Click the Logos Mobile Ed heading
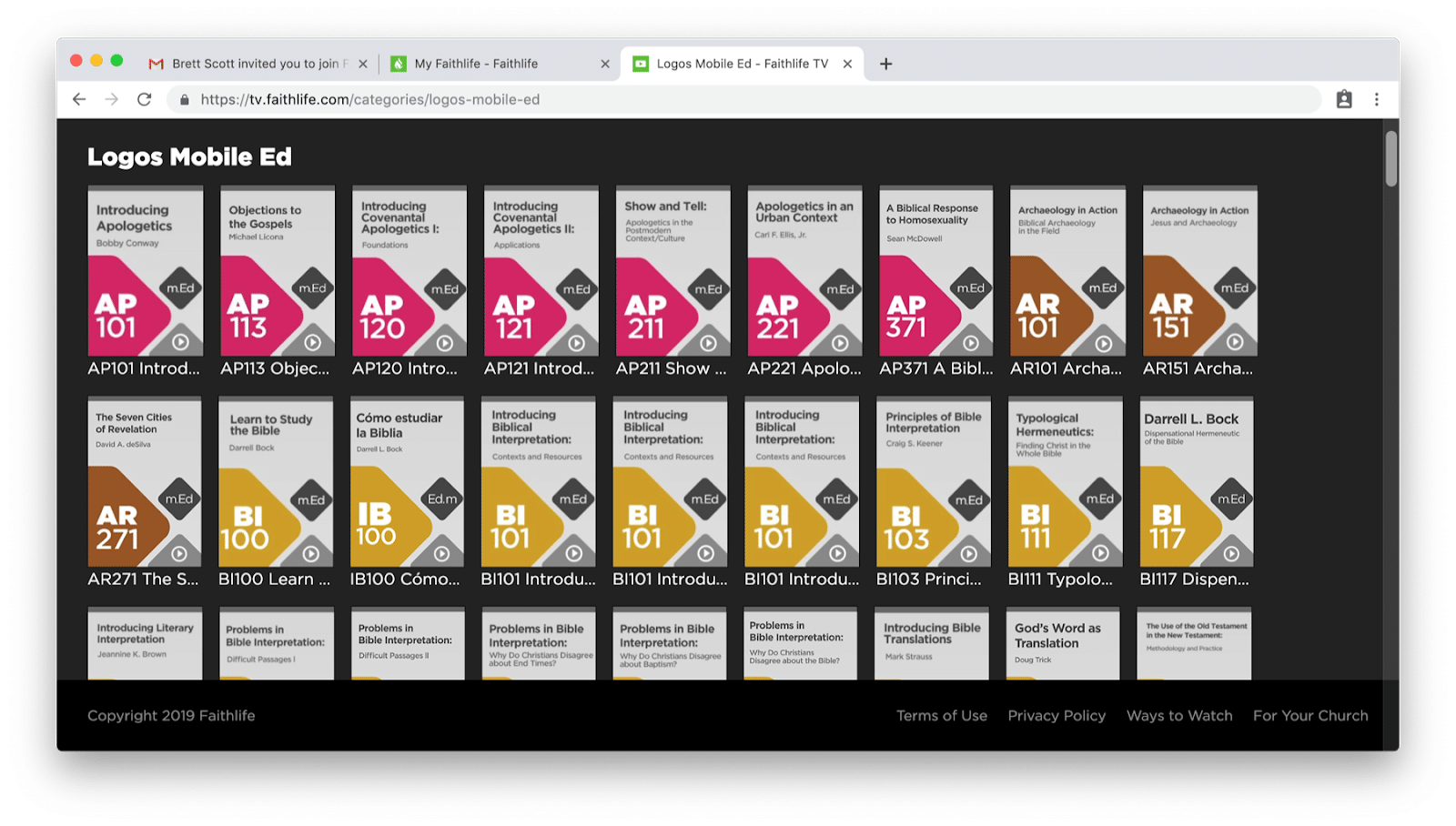Screen dimensions: 1456x826 pos(189,157)
